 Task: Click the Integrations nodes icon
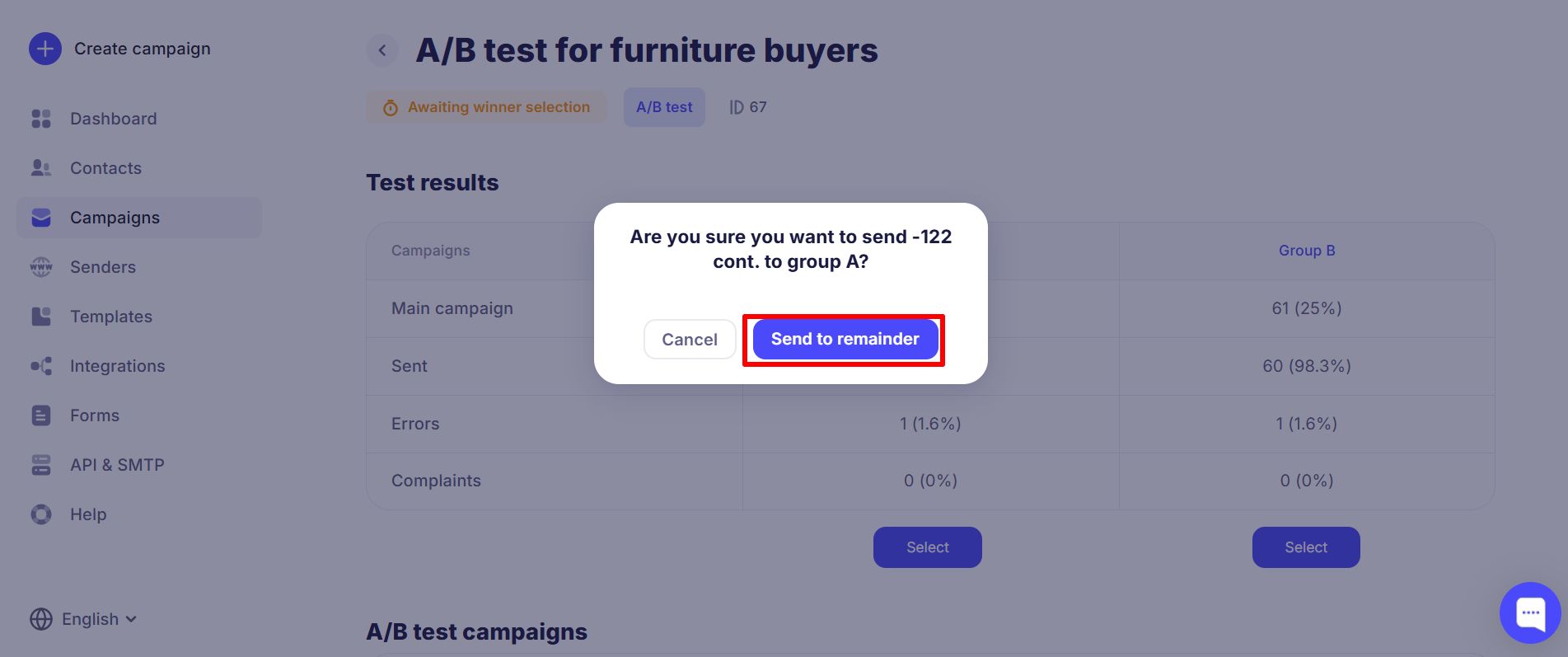pyautogui.click(x=41, y=366)
